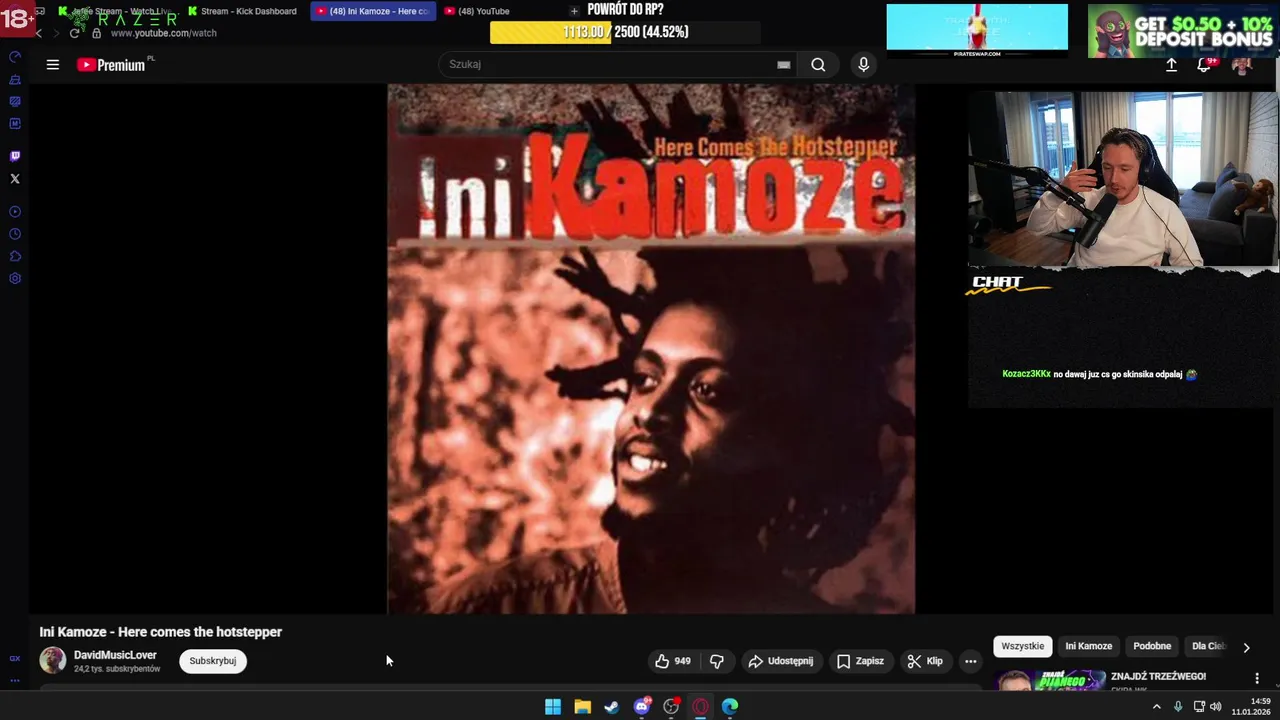Click the video player showing Ini Kamoze cover

651,349
